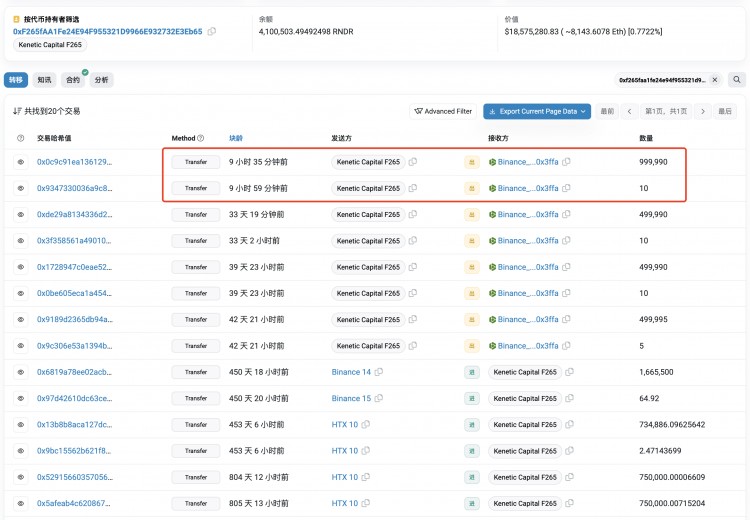Copy Binance receiver address in 999,990 row

click(566, 162)
